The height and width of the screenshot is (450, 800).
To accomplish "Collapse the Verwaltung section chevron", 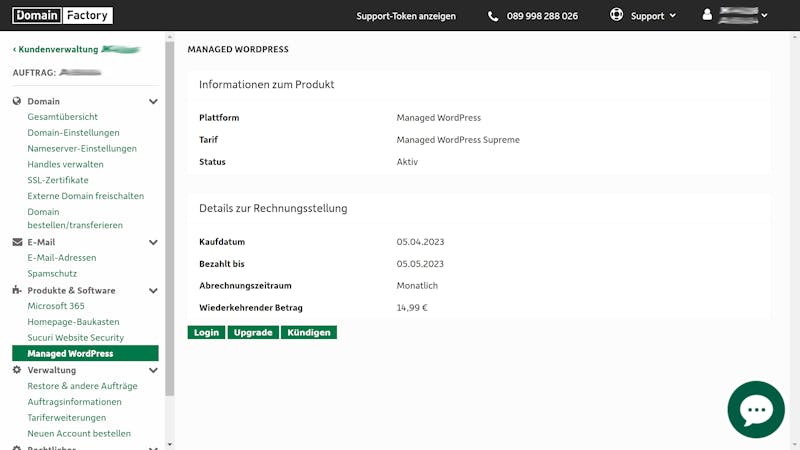I will point(153,370).
